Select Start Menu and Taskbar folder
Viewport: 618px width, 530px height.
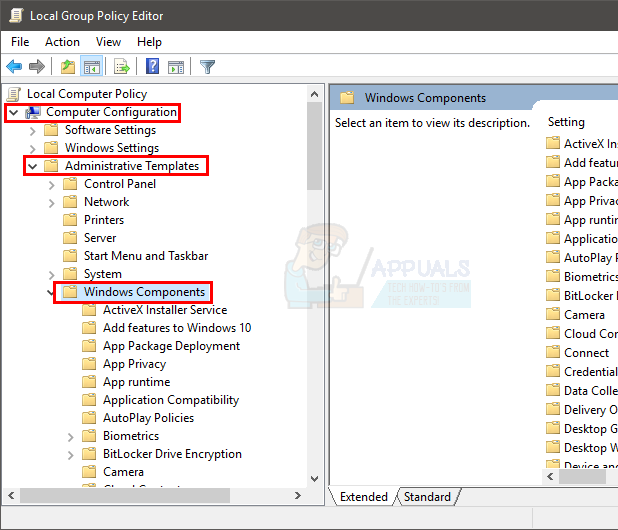(146, 256)
